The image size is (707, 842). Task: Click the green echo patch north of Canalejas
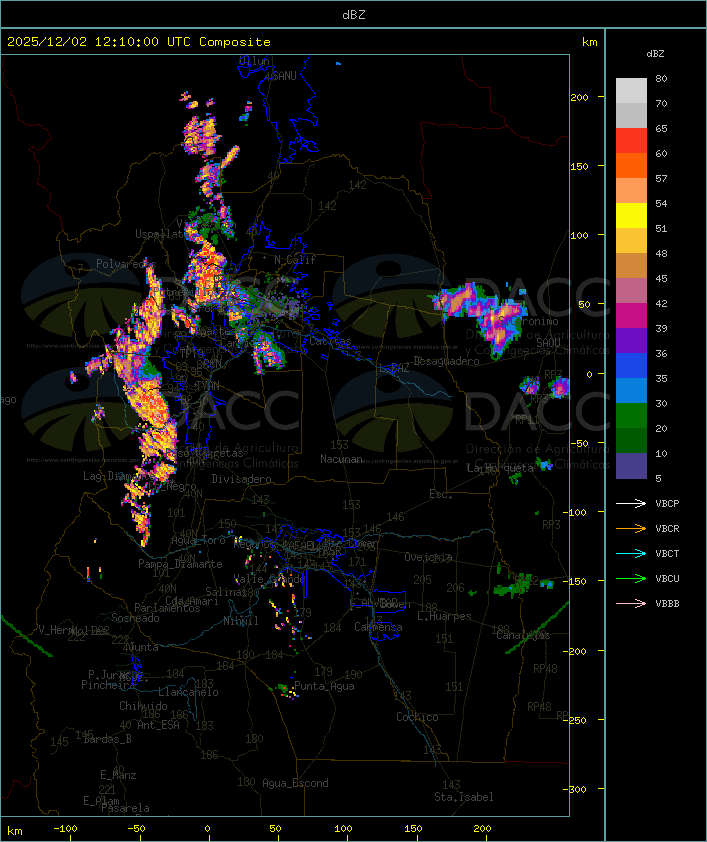point(513,586)
